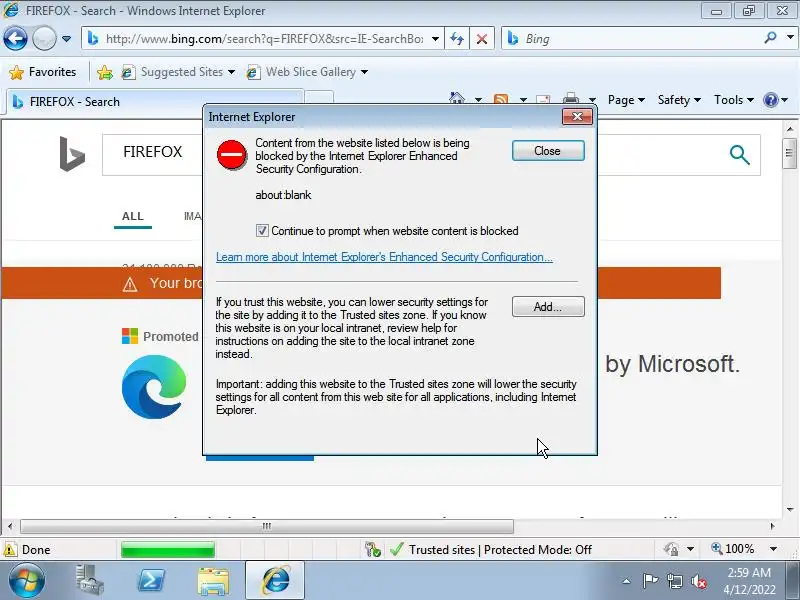Click Internet Explorer taskbar icon
This screenshot has height=600, width=800.
tap(276, 581)
